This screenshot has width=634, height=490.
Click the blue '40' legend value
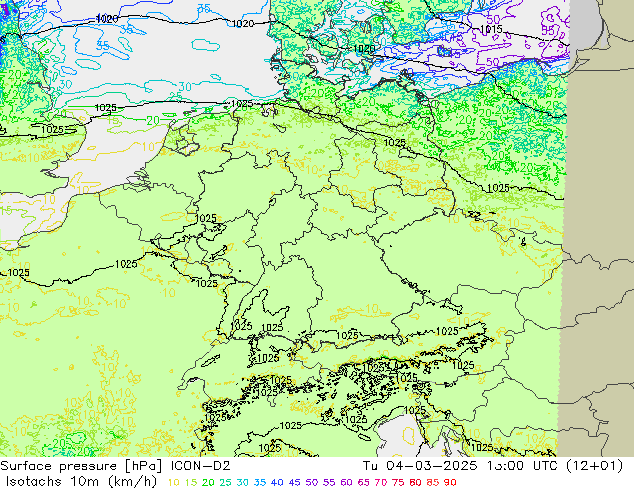tap(277, 482)
